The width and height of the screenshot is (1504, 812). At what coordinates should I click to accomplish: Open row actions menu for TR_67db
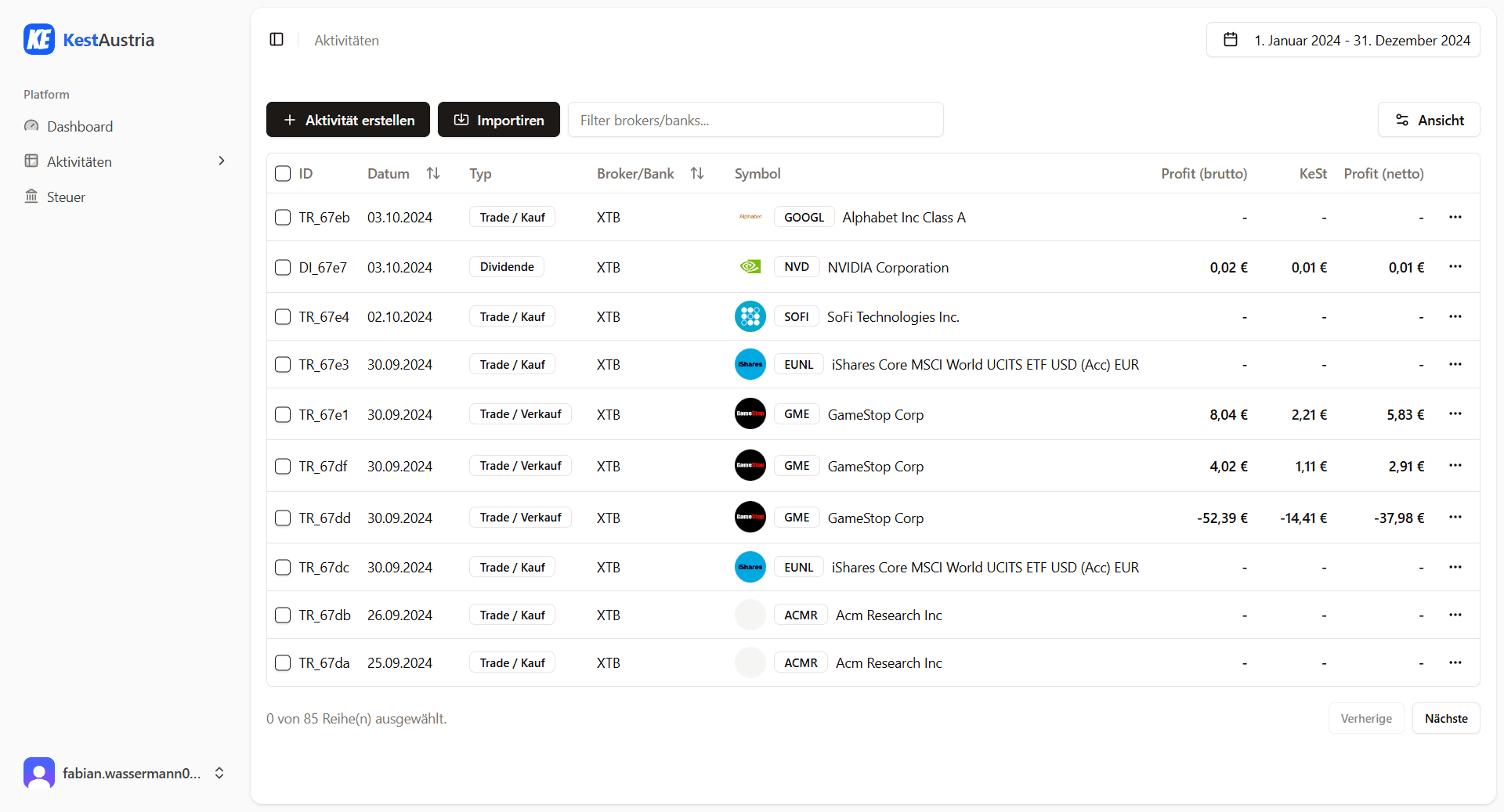pos(1455,615)
